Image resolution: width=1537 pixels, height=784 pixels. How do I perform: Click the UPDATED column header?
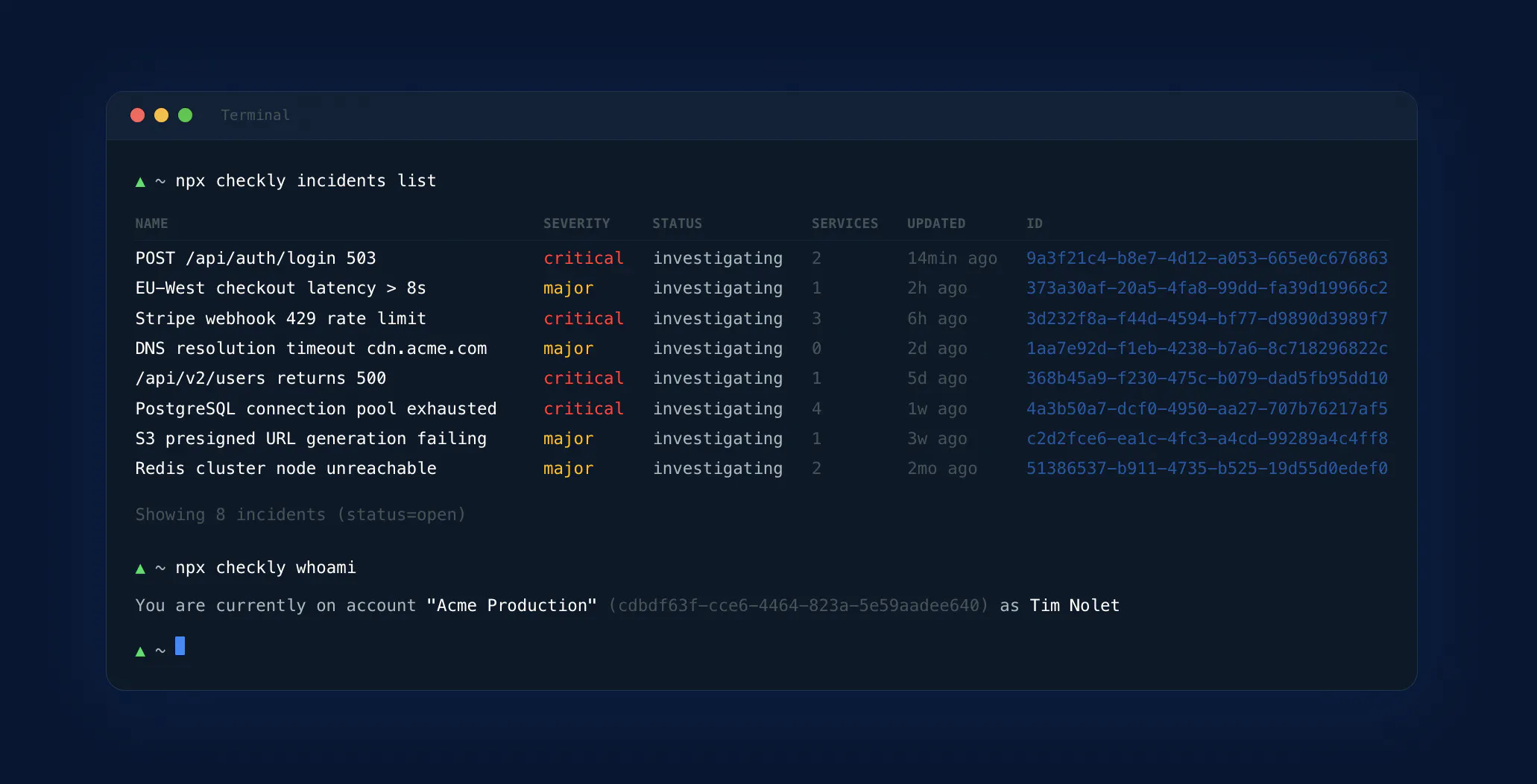pyautogui.click(x=935, y=224)
